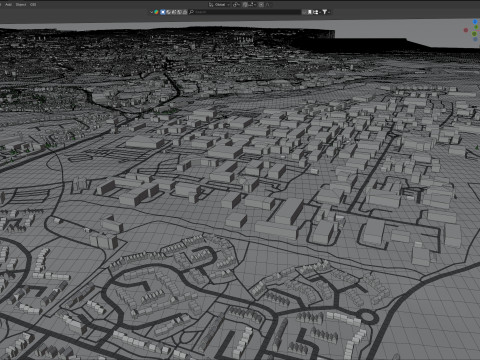The width and height of the screenshot is (480, 360).
Task: Click the magnifier icon beside the search field
Action: point(191,12)
